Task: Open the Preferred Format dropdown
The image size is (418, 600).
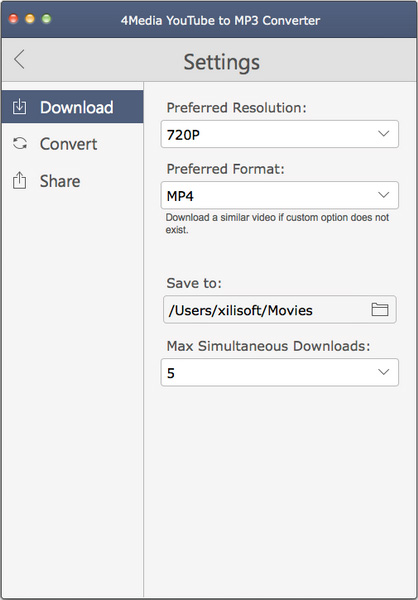Action: (280, 195)
